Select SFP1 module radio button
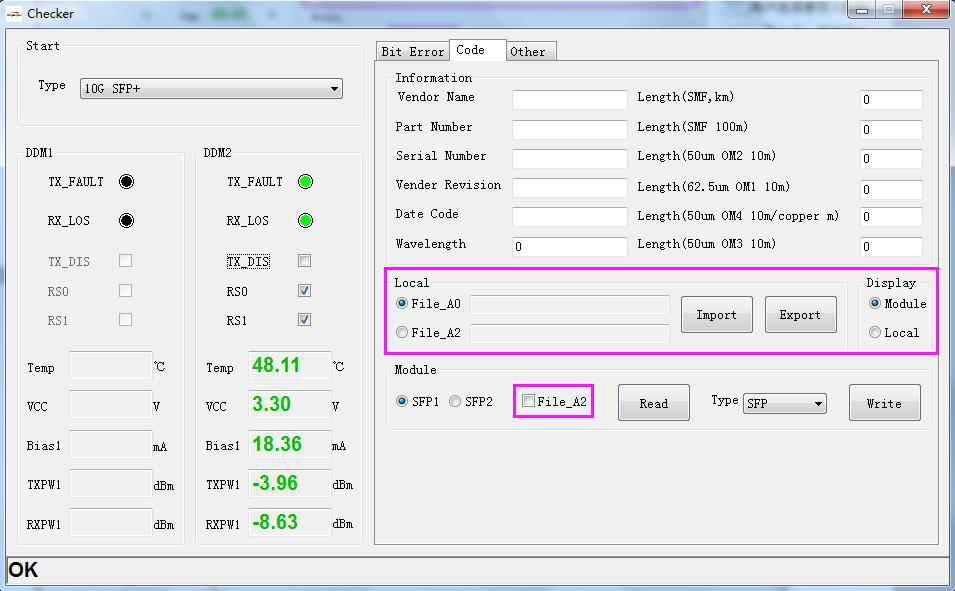Viewport: 955px width, 591px height. point(402,402)
